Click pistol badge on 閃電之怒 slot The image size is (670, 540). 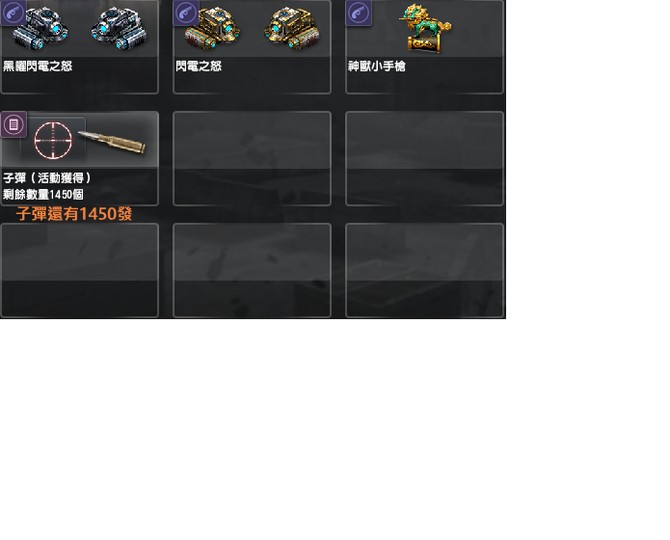[186, 12]
